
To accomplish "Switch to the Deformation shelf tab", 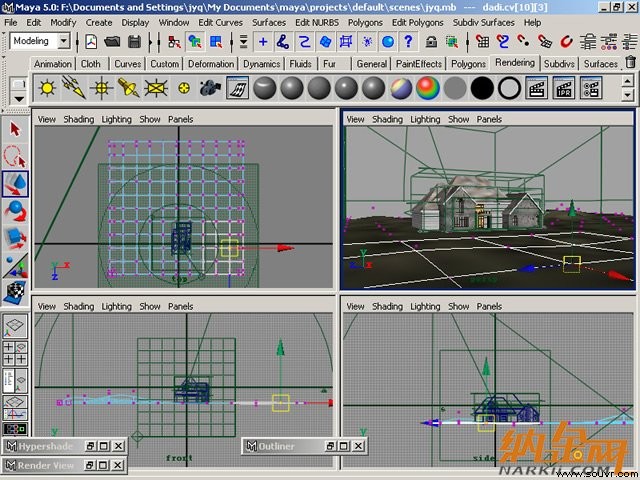I will tap(211, 64).
